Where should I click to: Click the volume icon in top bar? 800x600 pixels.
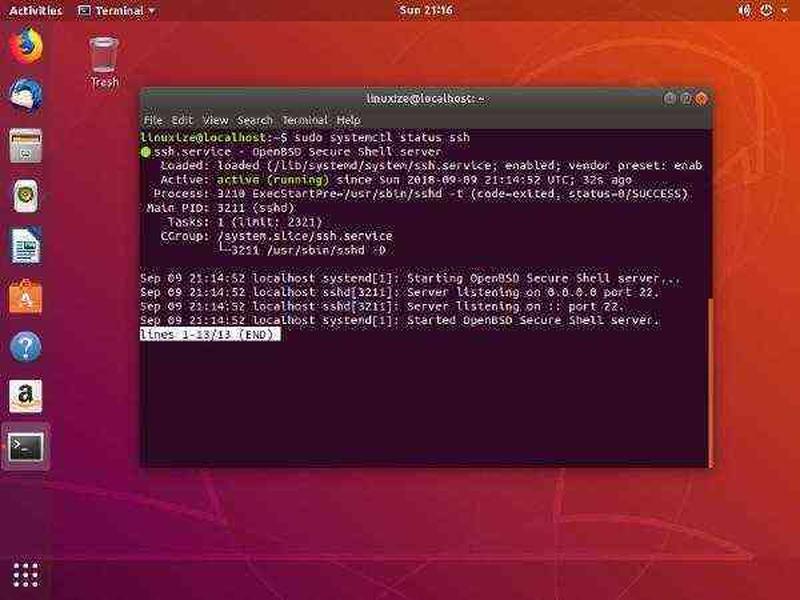[x=744, y=10]
